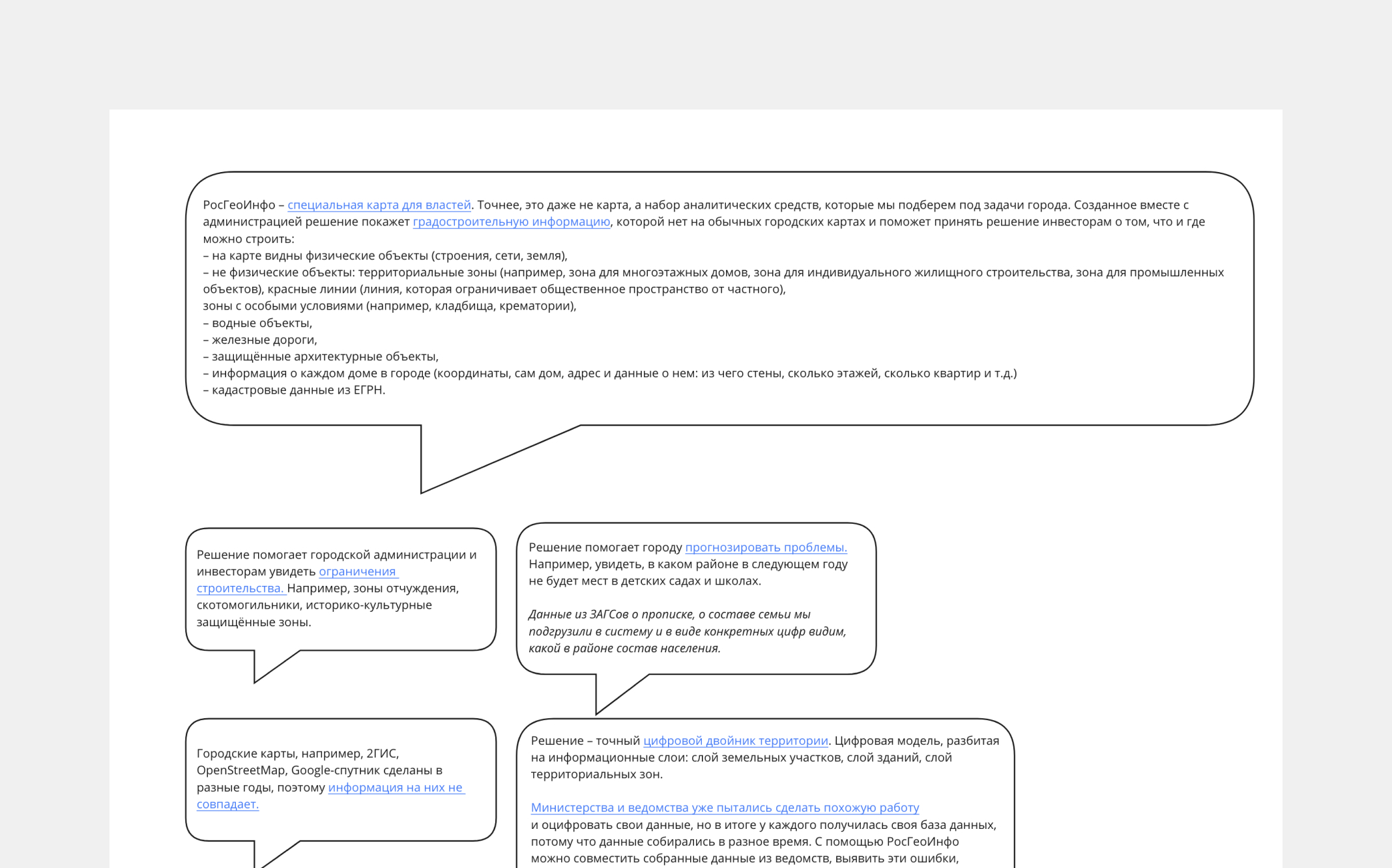Screen dimensions: 1392x868
Task: Open the 'прогнозировать проблемы' link
Action: tap(765, 547)
